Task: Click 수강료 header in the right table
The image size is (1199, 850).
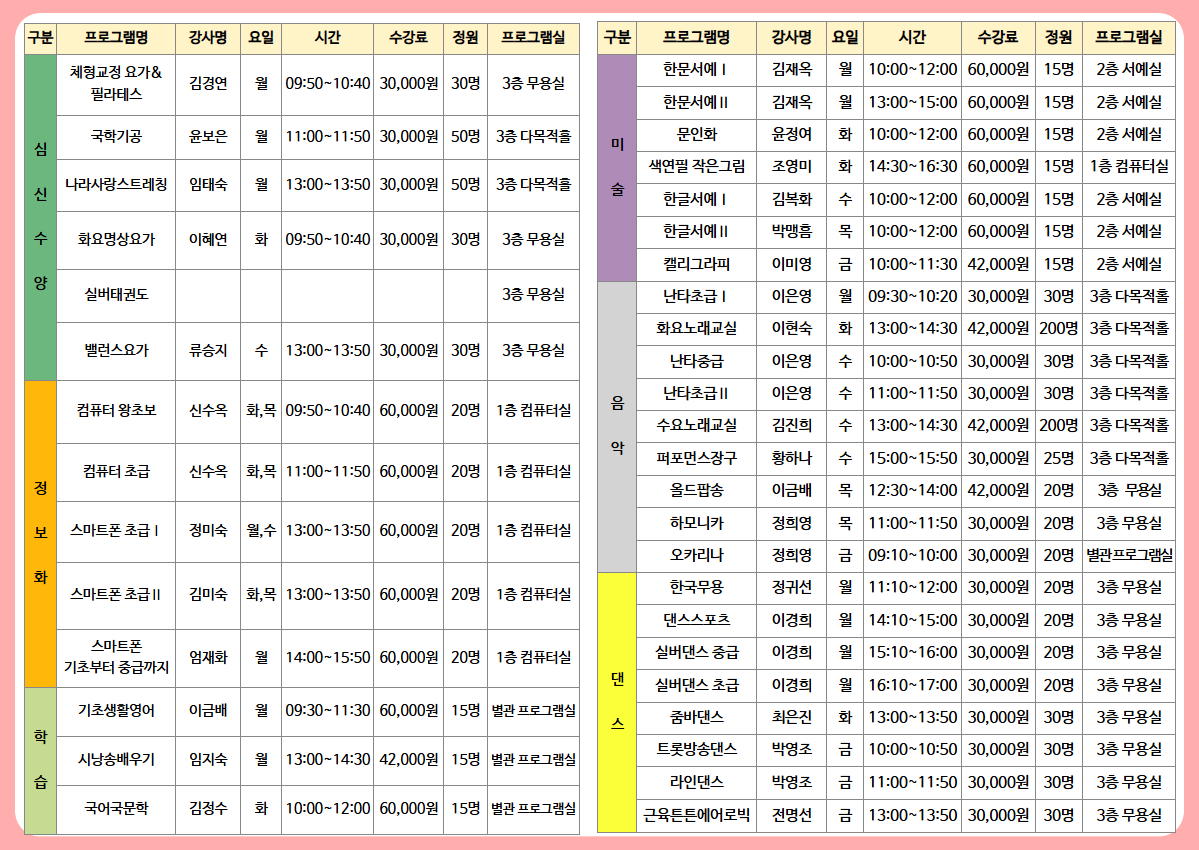Action: [x=998, y=38]
